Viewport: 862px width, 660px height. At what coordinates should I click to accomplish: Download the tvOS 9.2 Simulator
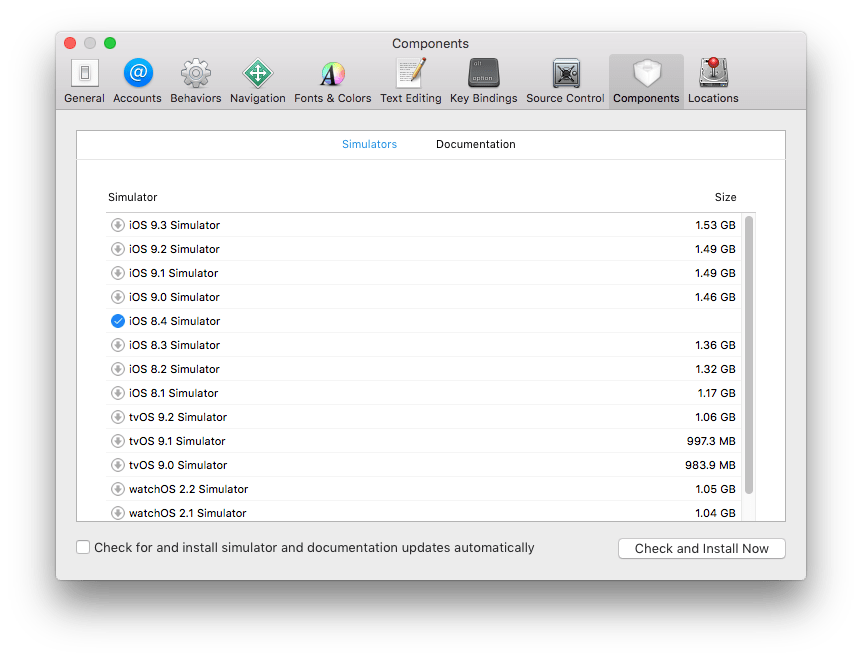(118, 417)
